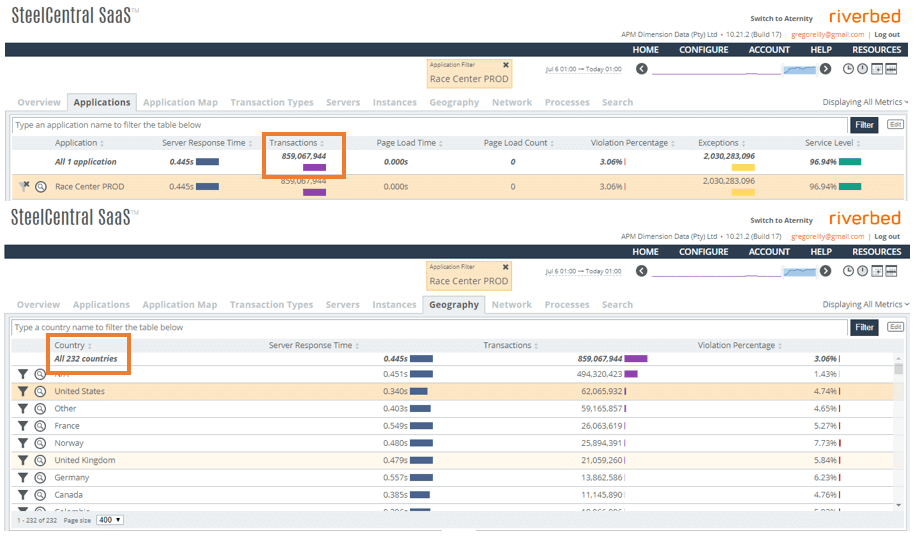Open RESOURCES menu in lower navigation bar
The image size is (915, 538).
coord(876,251)
